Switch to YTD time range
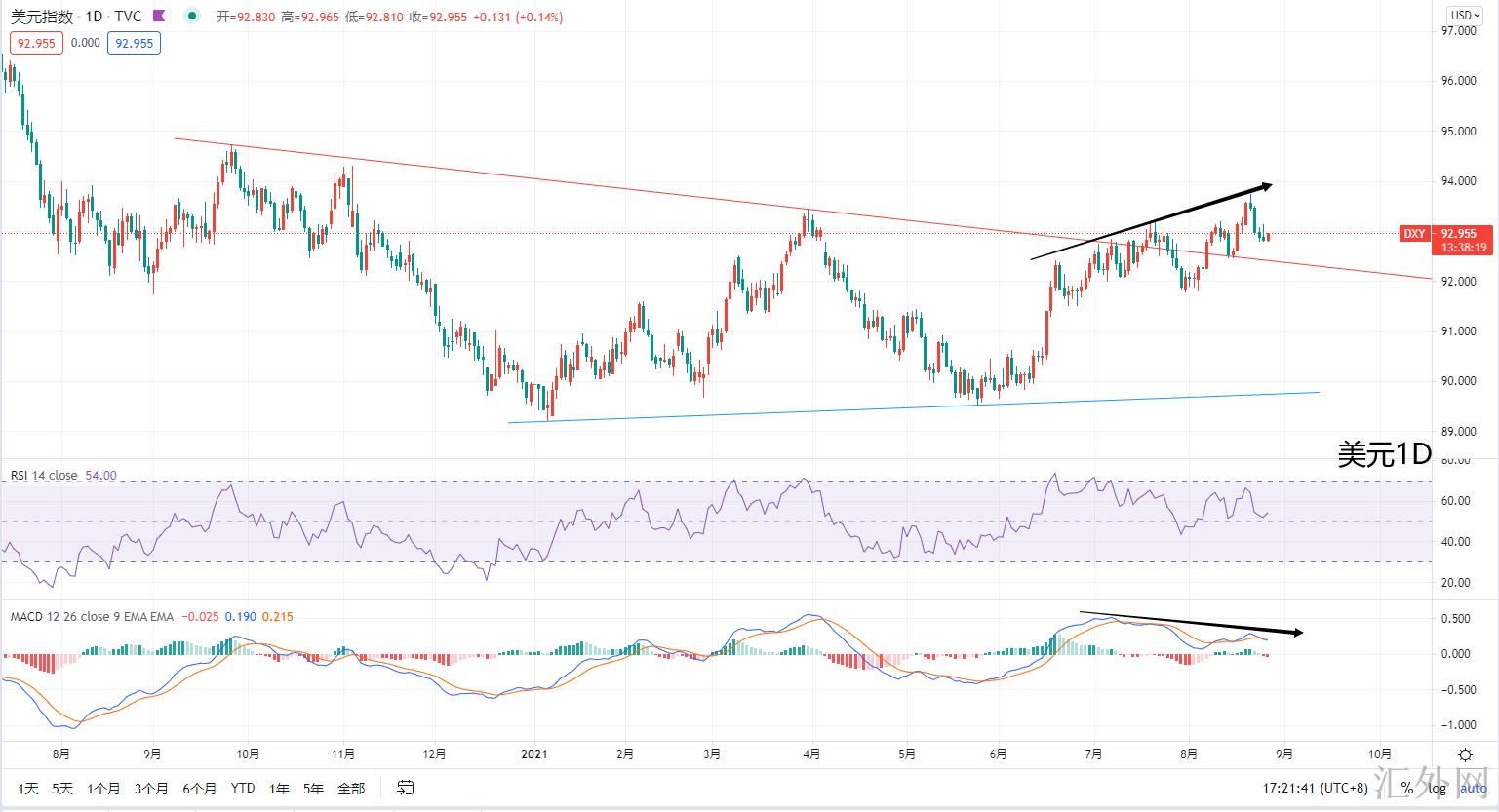 [243, 788]
